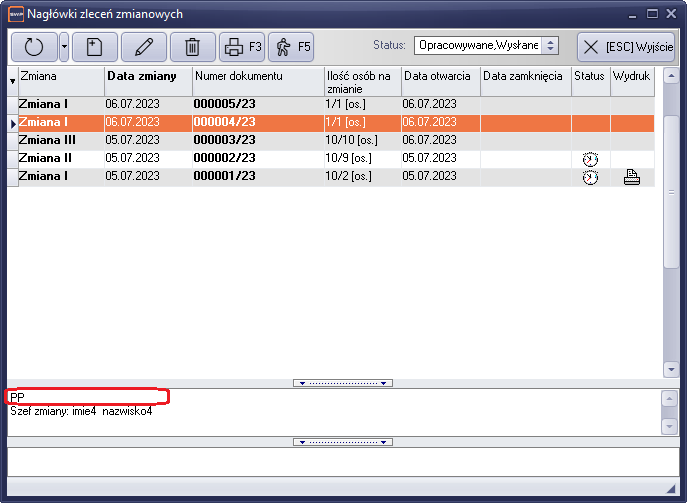Click the clock status icon for 000002/23
The width and height of the screenshot is (687, 503).
tap(590, 159)
